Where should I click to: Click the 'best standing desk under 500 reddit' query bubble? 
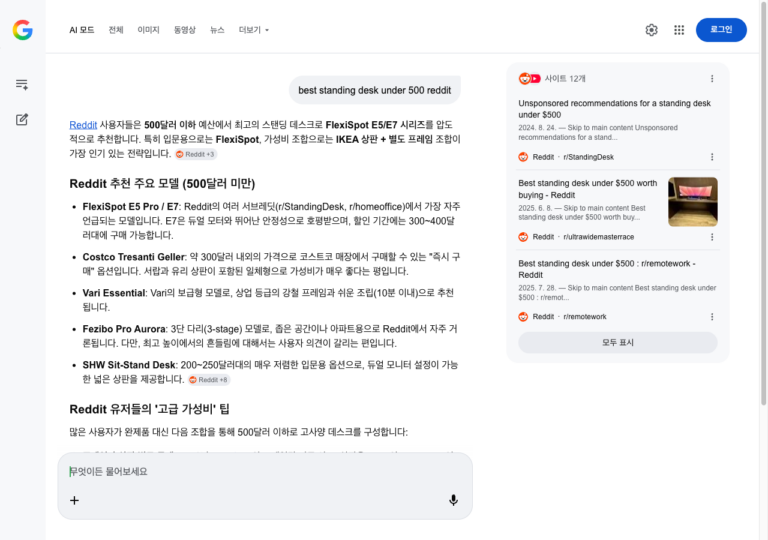click(375, 90)
